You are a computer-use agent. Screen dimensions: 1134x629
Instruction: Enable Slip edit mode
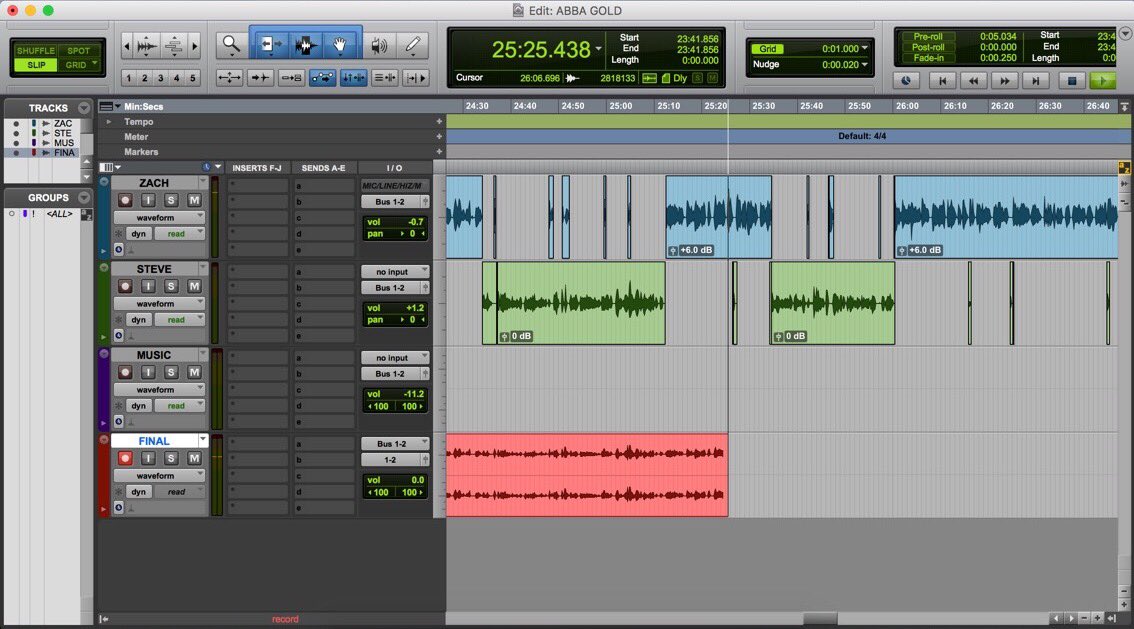tap(35, 65)
